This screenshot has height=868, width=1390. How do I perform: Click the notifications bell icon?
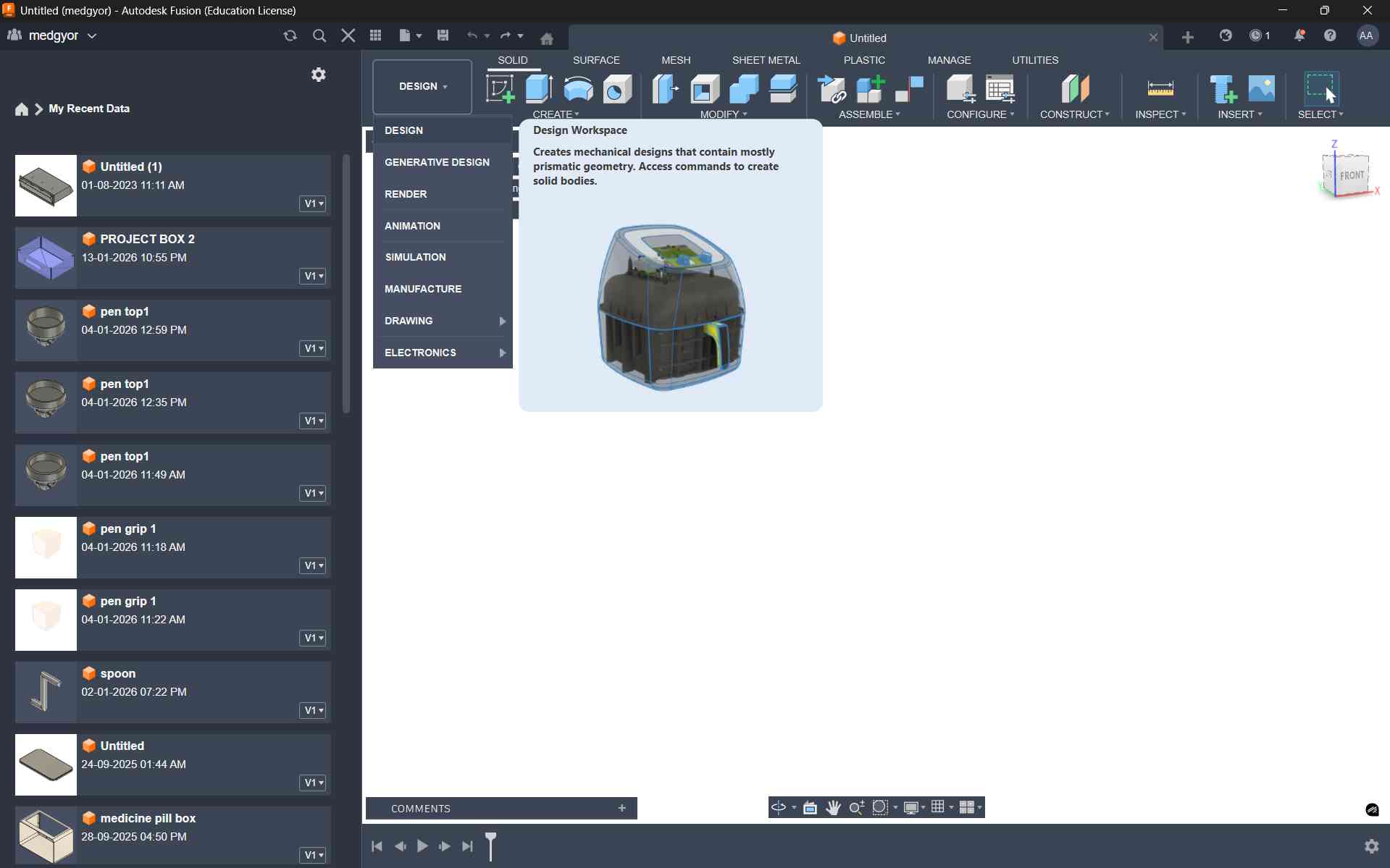1299,35
